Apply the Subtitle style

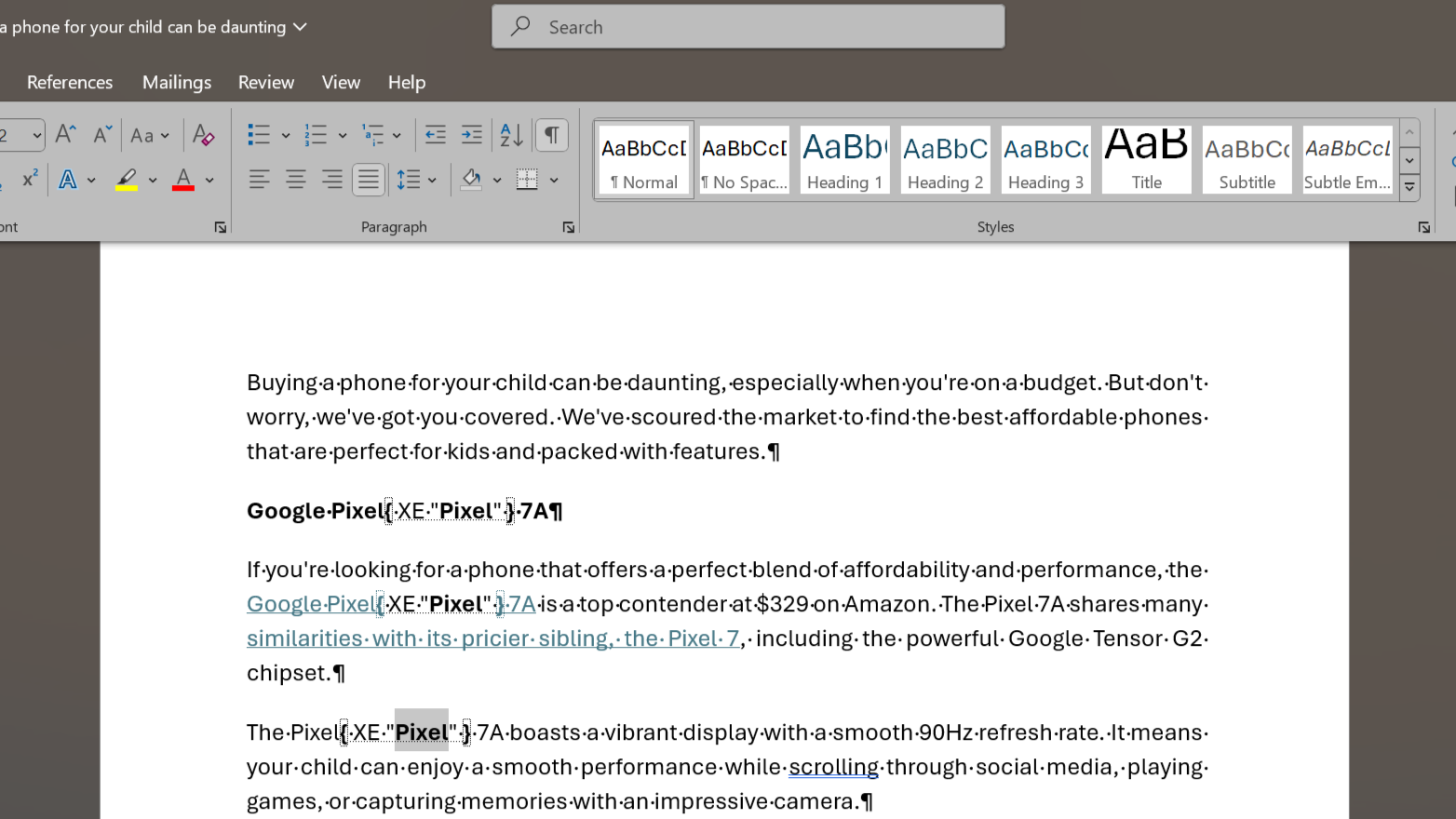pyautogui.click(x=1247, y=160)
